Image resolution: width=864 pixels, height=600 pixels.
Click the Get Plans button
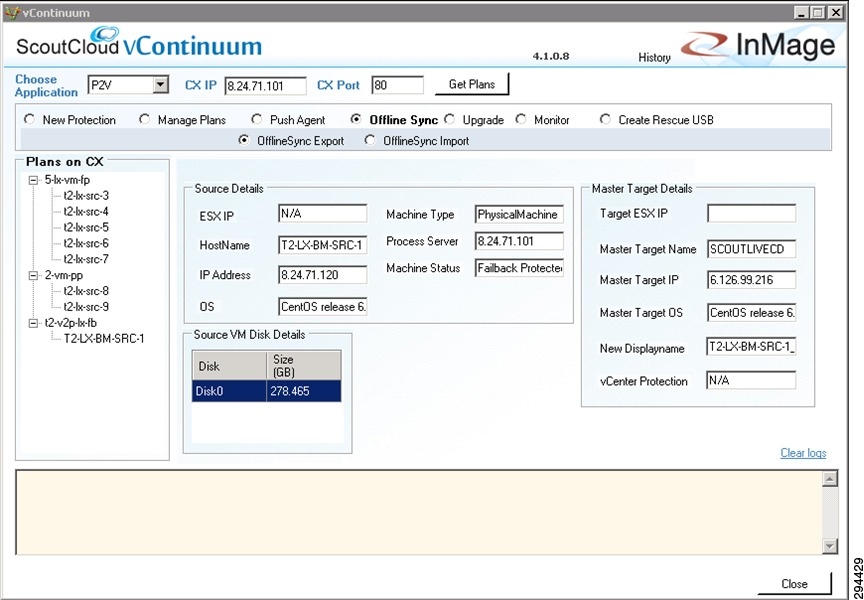tap(472, 84)
